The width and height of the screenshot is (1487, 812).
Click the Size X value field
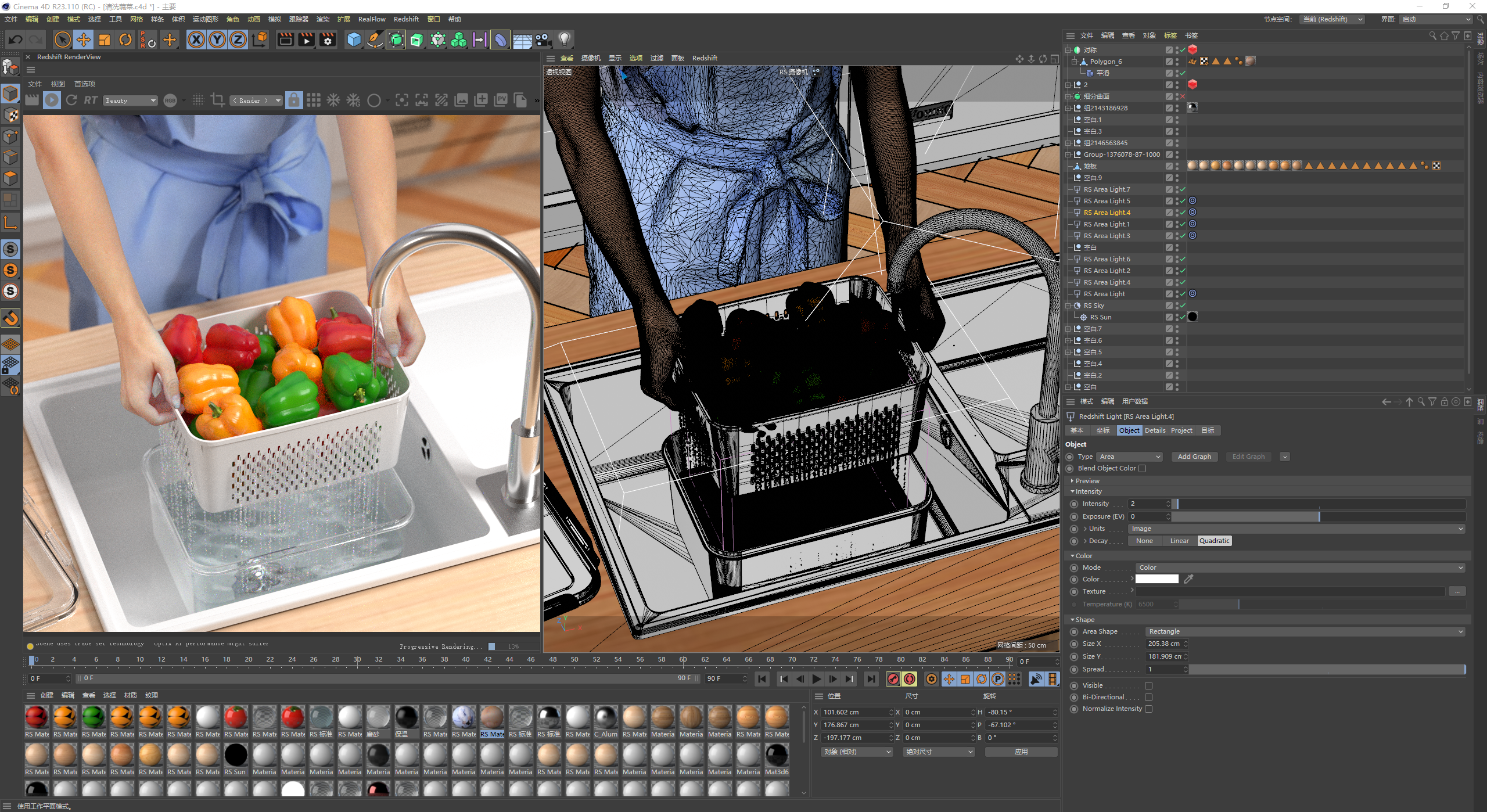1166,644
